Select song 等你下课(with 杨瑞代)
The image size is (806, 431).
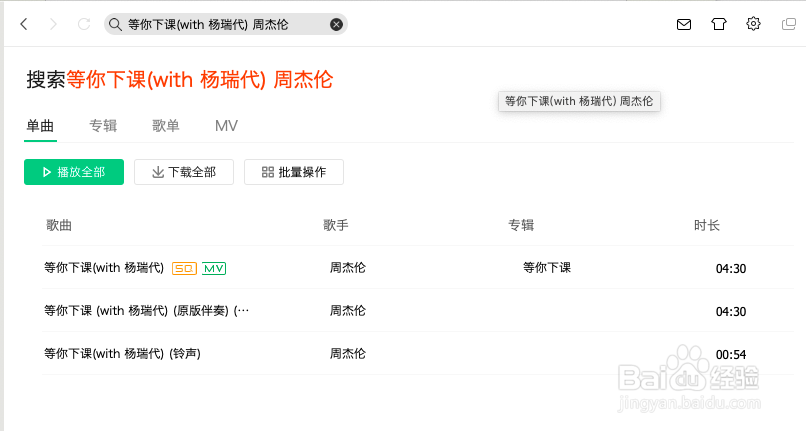104,268
